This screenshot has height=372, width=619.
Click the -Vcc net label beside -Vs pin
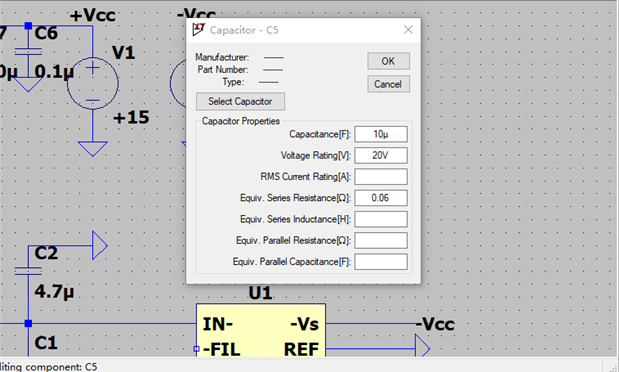click(435, 324)
